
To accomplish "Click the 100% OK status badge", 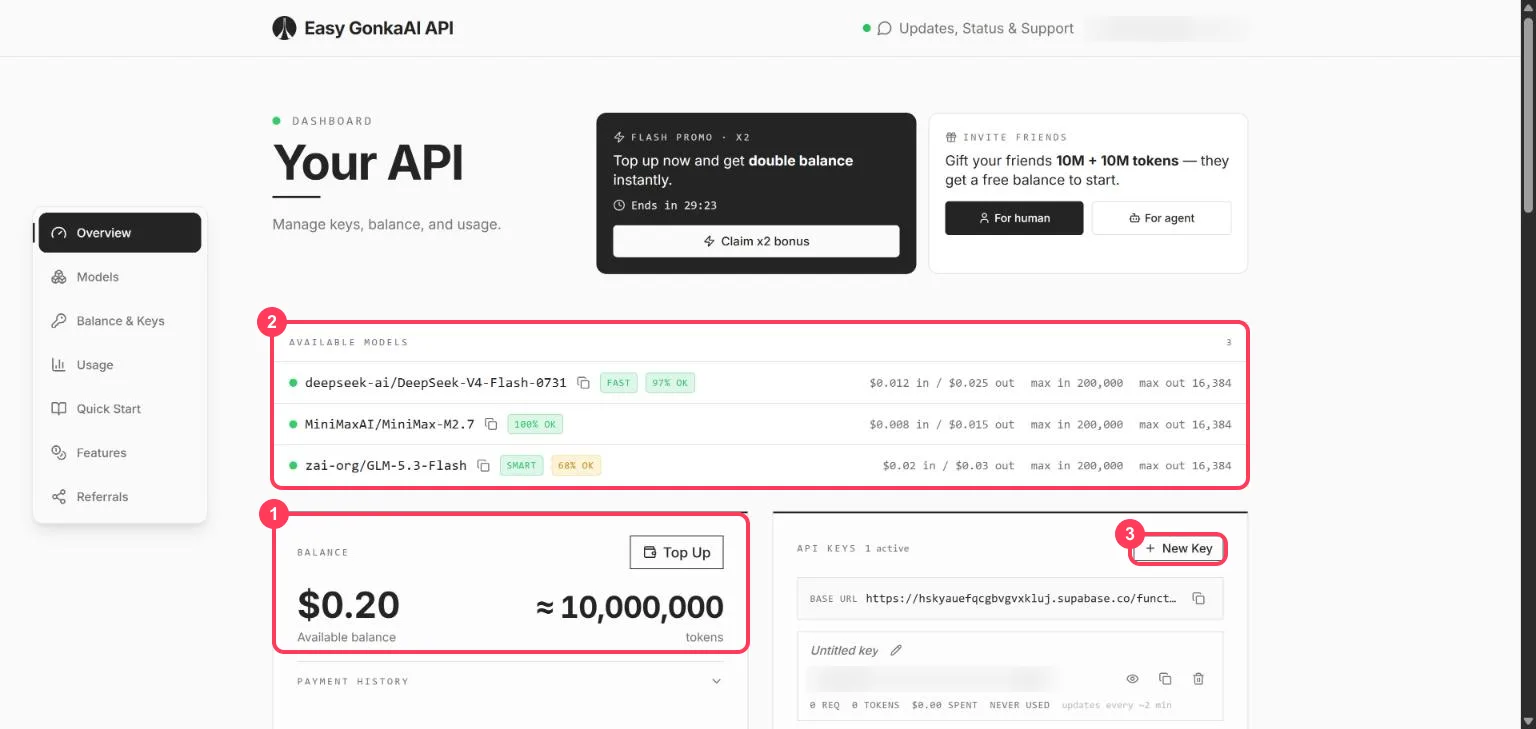I will 535,424.
